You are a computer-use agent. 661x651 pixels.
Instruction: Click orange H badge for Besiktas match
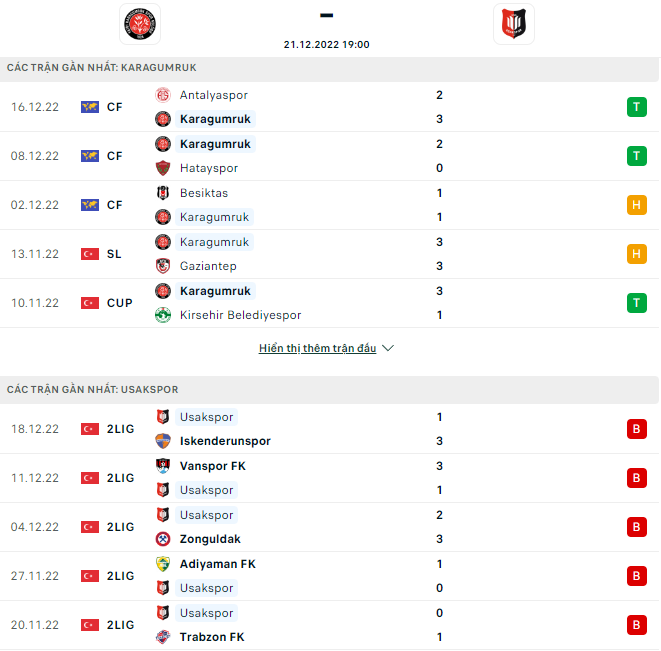[637, 205]
